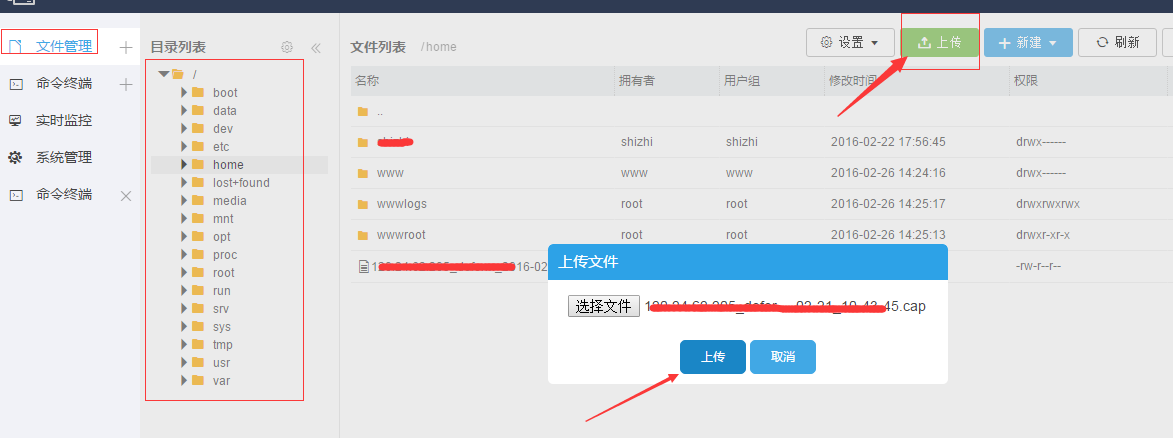Click the folder icon next to etc
This screenshot has height=438, width=1173.
tap(197, 146)
